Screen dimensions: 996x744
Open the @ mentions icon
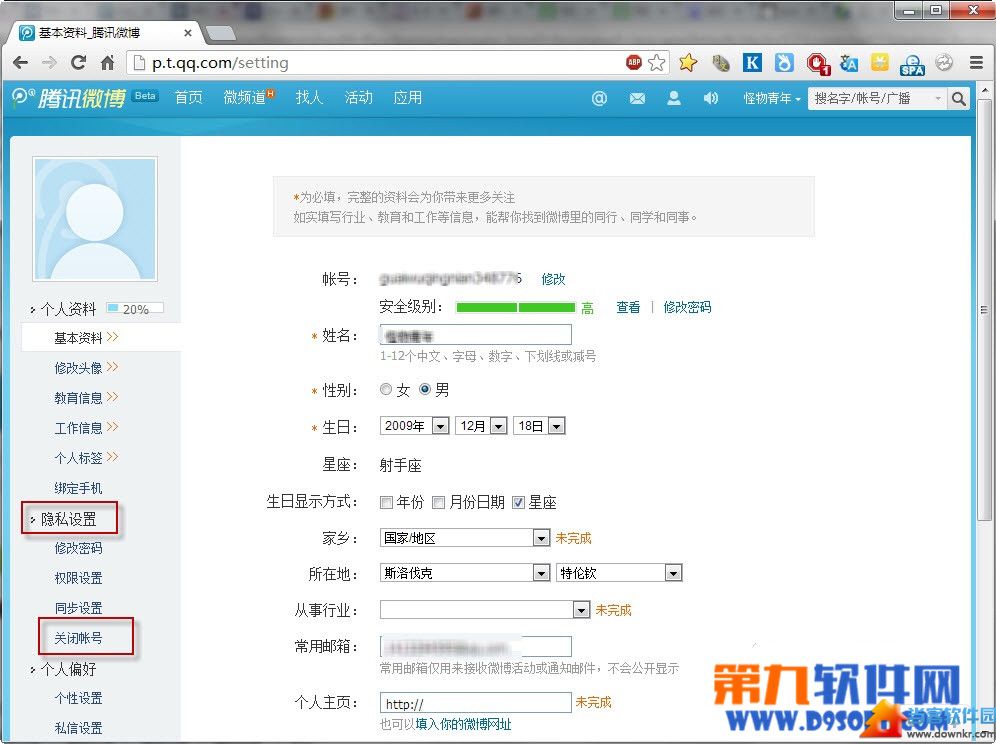(599, 98)
